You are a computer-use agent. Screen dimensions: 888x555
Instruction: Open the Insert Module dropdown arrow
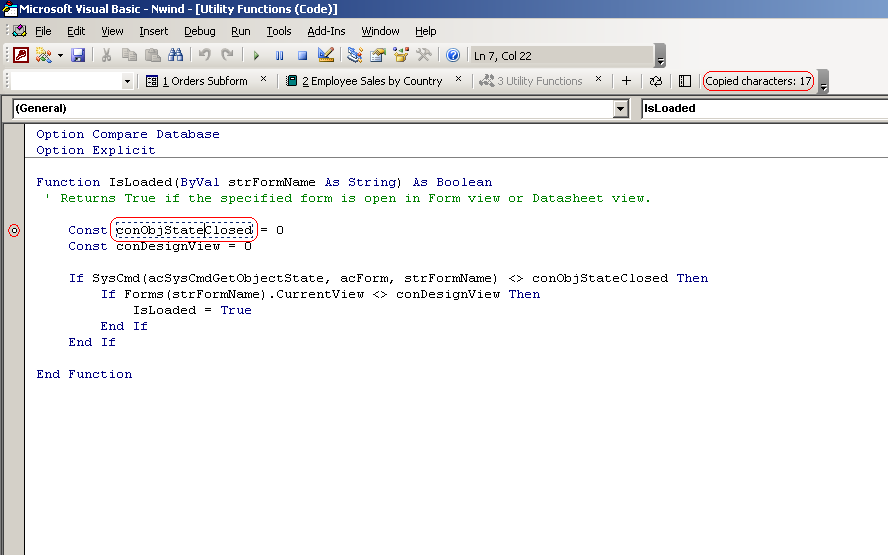coord(60,55)
